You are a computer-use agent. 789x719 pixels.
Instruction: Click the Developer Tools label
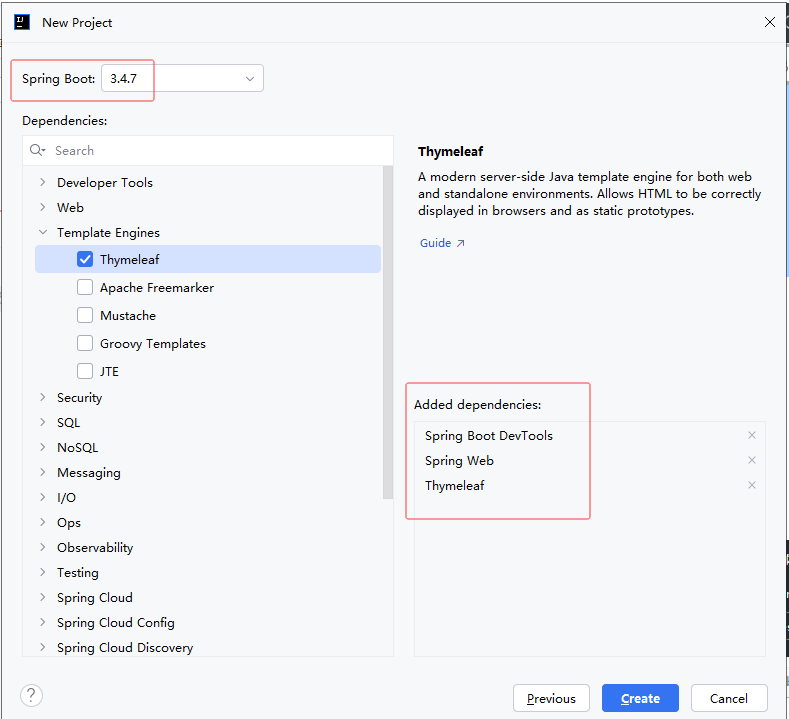pyautogui.click(x=105, y=183)
